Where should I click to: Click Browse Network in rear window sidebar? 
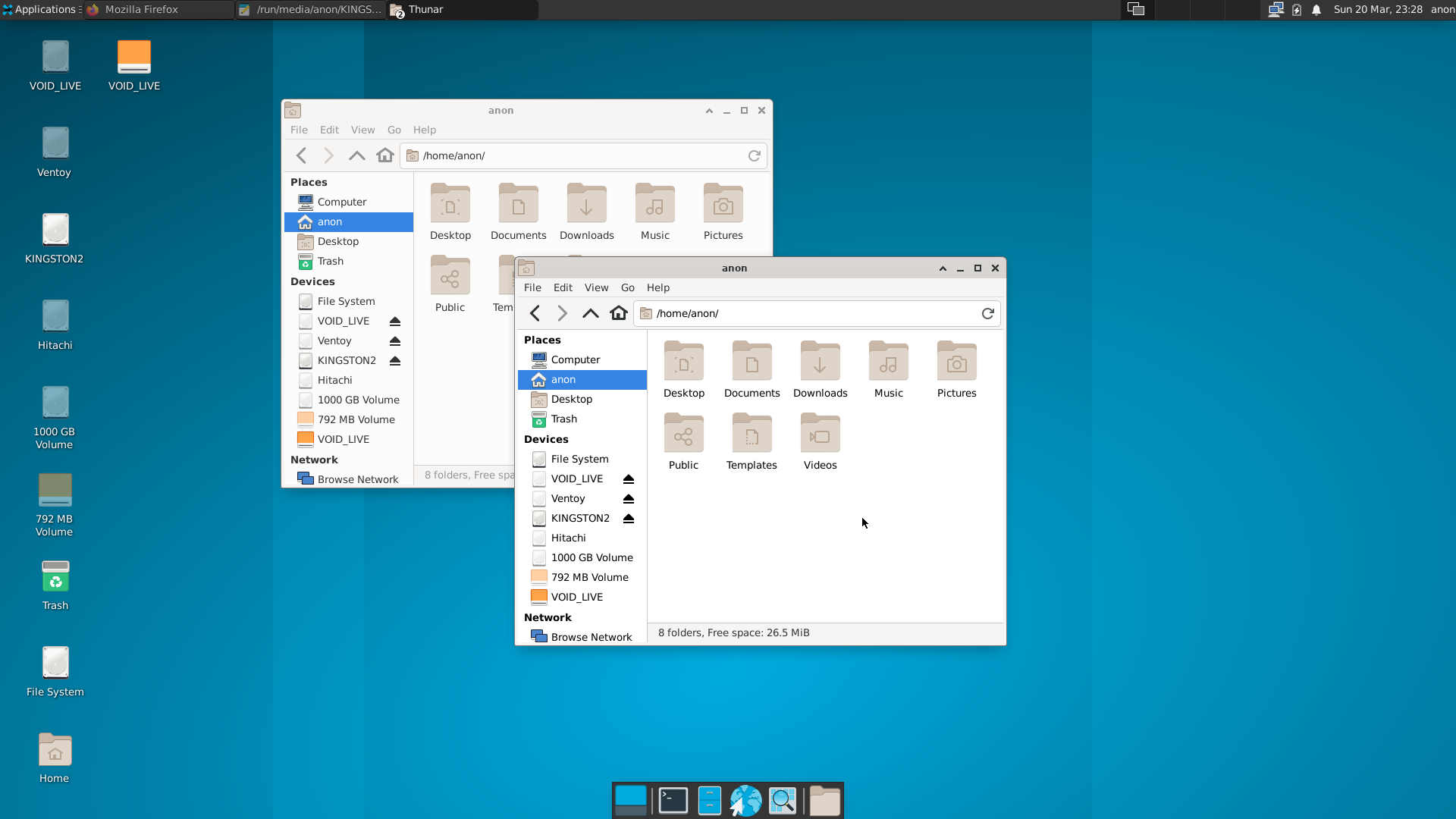[x=348, y=479]
